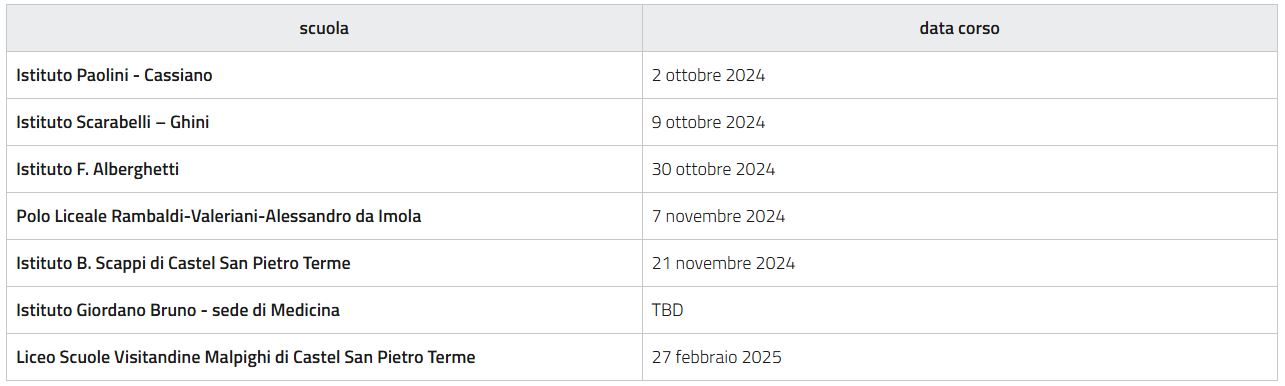The height and width of the screenshot is (386, 1285).
Task: Click the date 30 ottobre 2024
Action: click(713, 169)
